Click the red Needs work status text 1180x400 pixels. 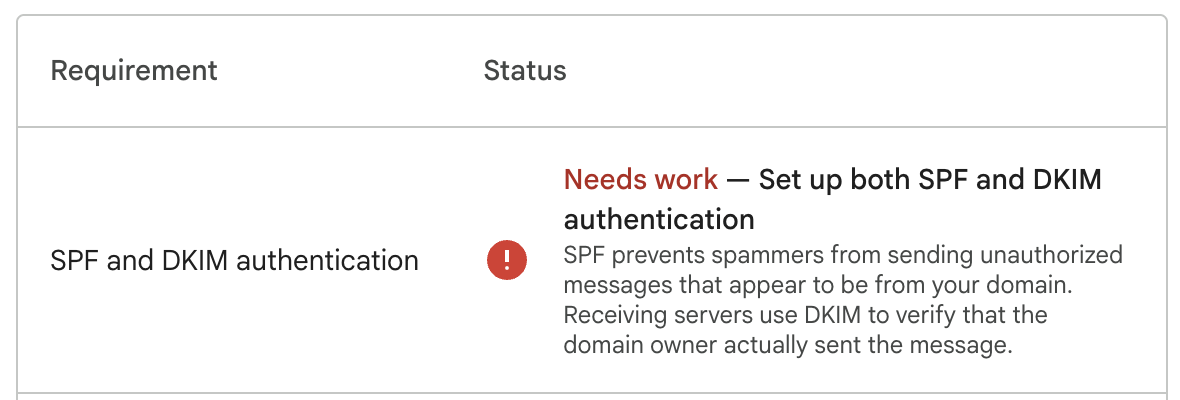[640, 180]
